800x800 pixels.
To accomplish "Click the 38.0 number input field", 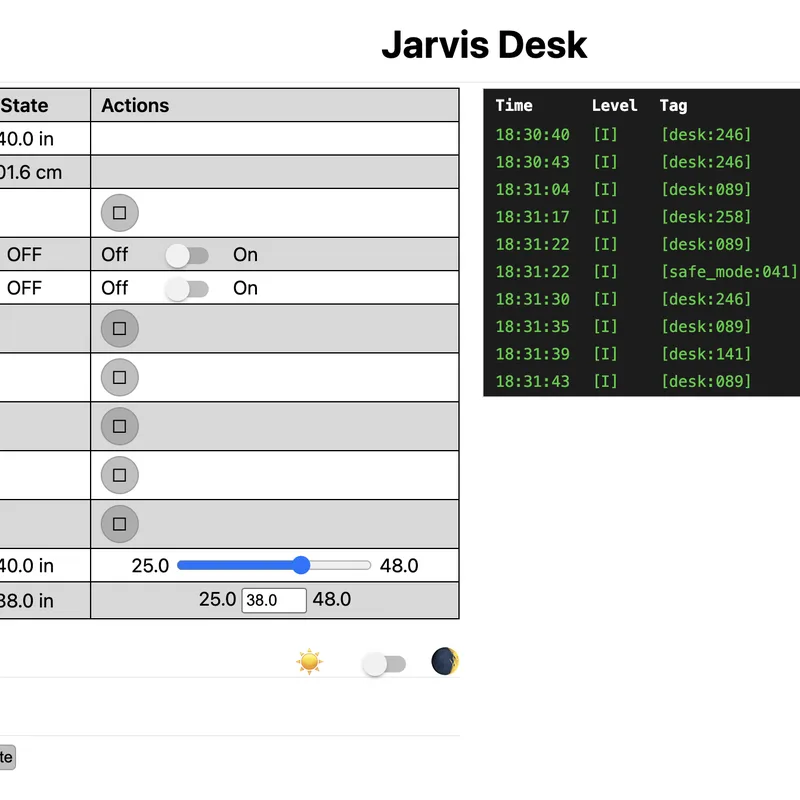I will coord(274,600).
